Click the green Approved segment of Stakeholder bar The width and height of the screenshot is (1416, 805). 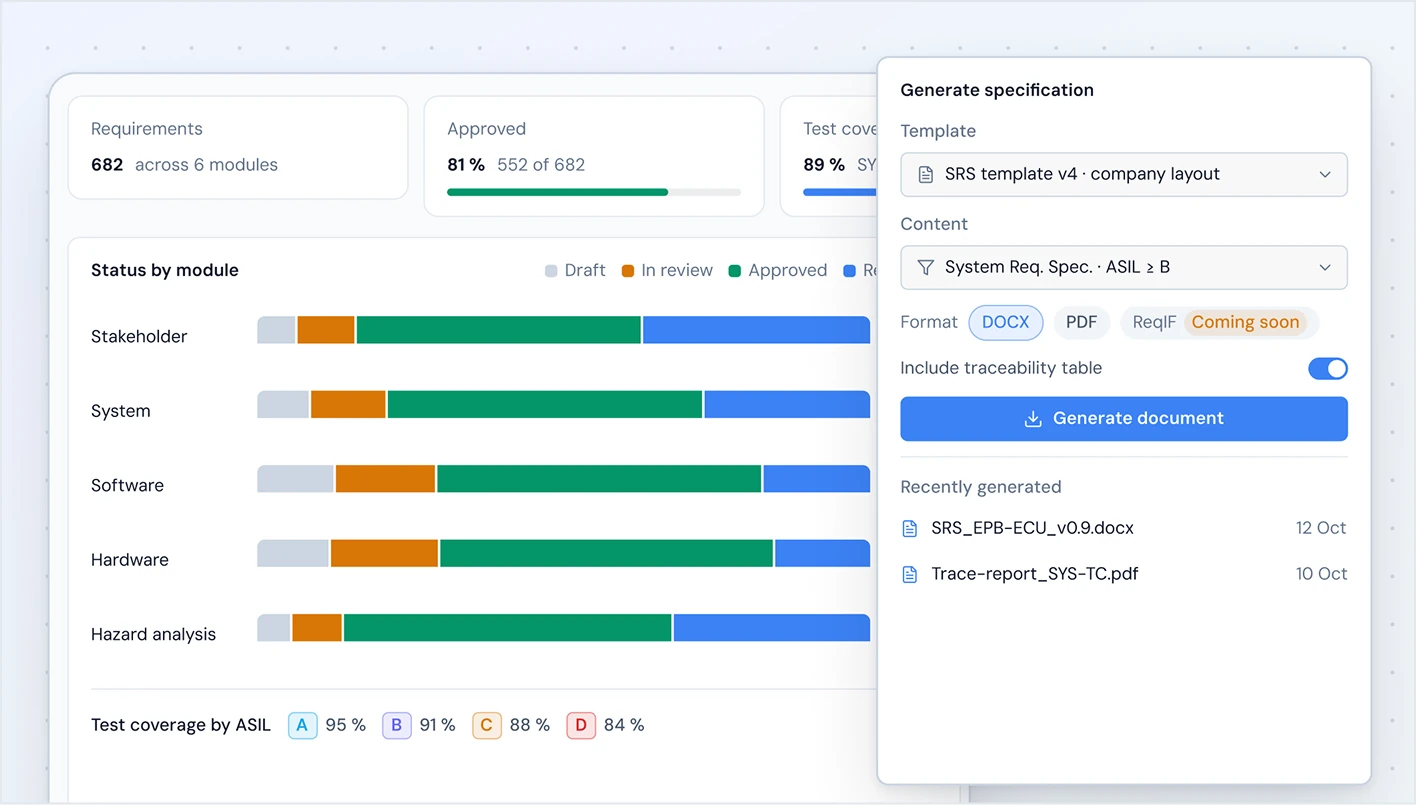(498, 330)
